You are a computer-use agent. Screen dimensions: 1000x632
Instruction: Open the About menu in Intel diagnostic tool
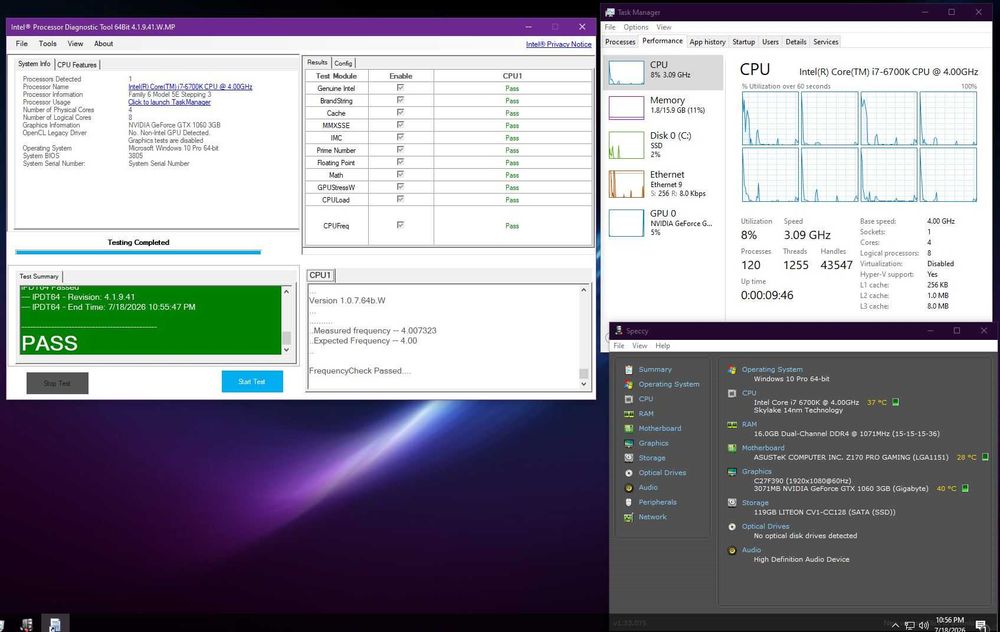[103, 43]
